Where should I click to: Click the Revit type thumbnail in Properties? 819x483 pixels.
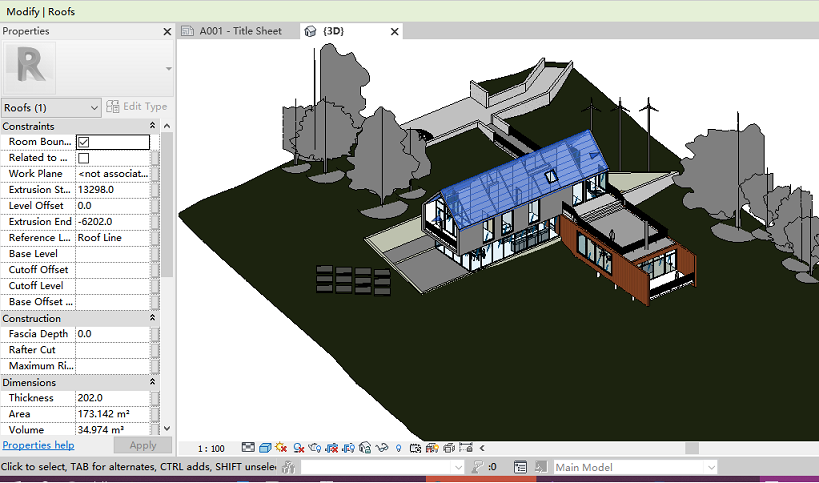tap(31, 68)
